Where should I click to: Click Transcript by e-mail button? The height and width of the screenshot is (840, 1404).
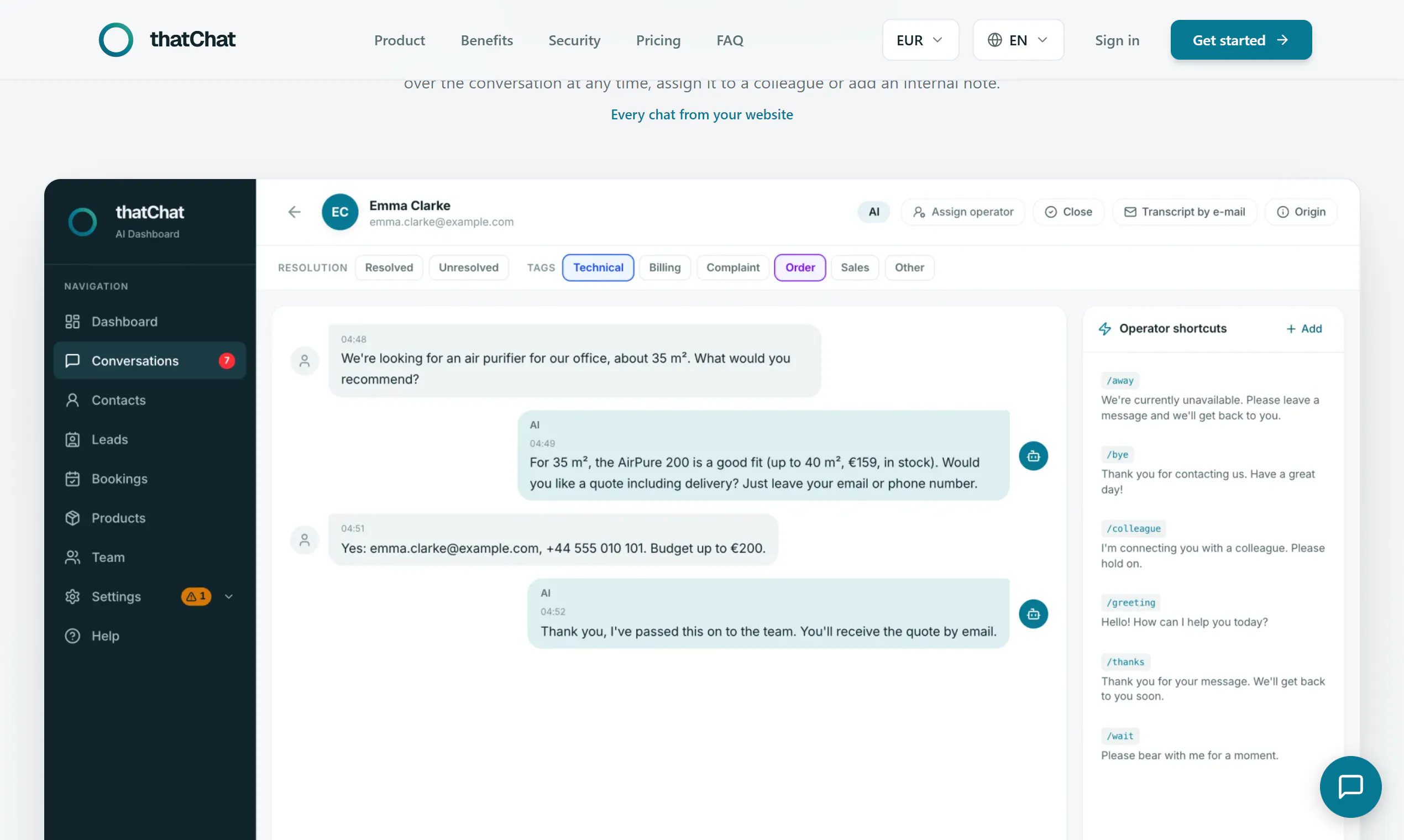[x=1184, y=212]
